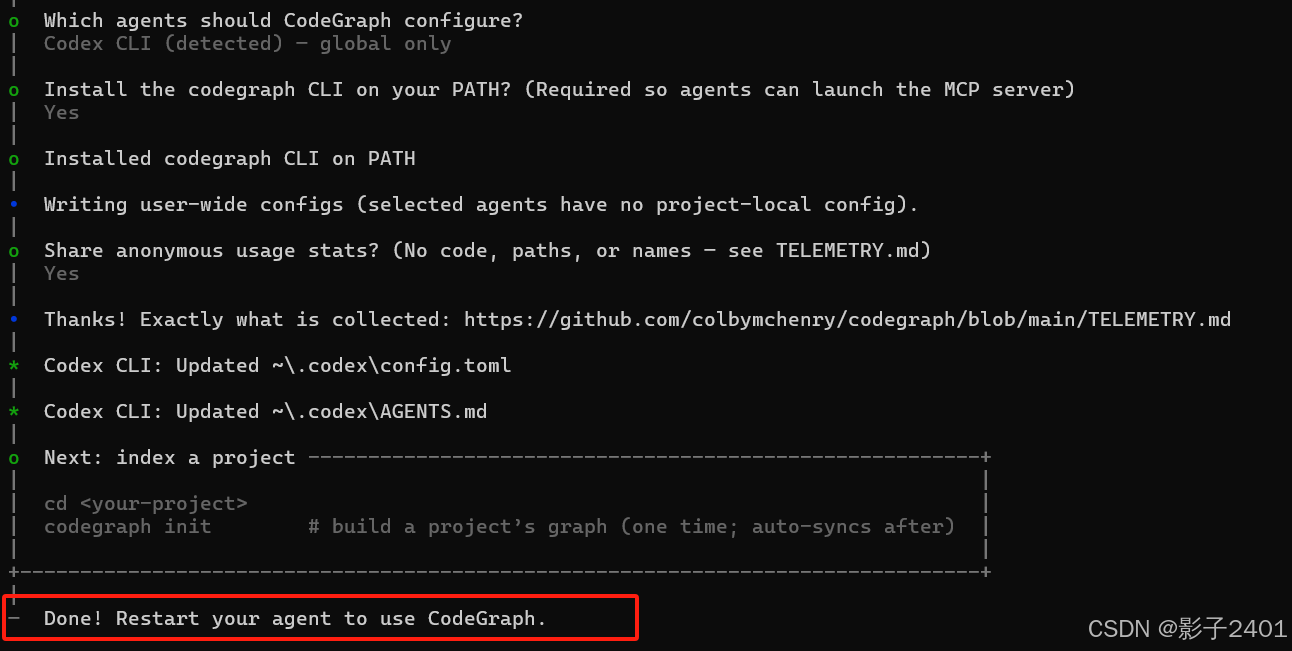Click the "codegraph init" command
The image size is (1292, 651).
pos(127,526)
